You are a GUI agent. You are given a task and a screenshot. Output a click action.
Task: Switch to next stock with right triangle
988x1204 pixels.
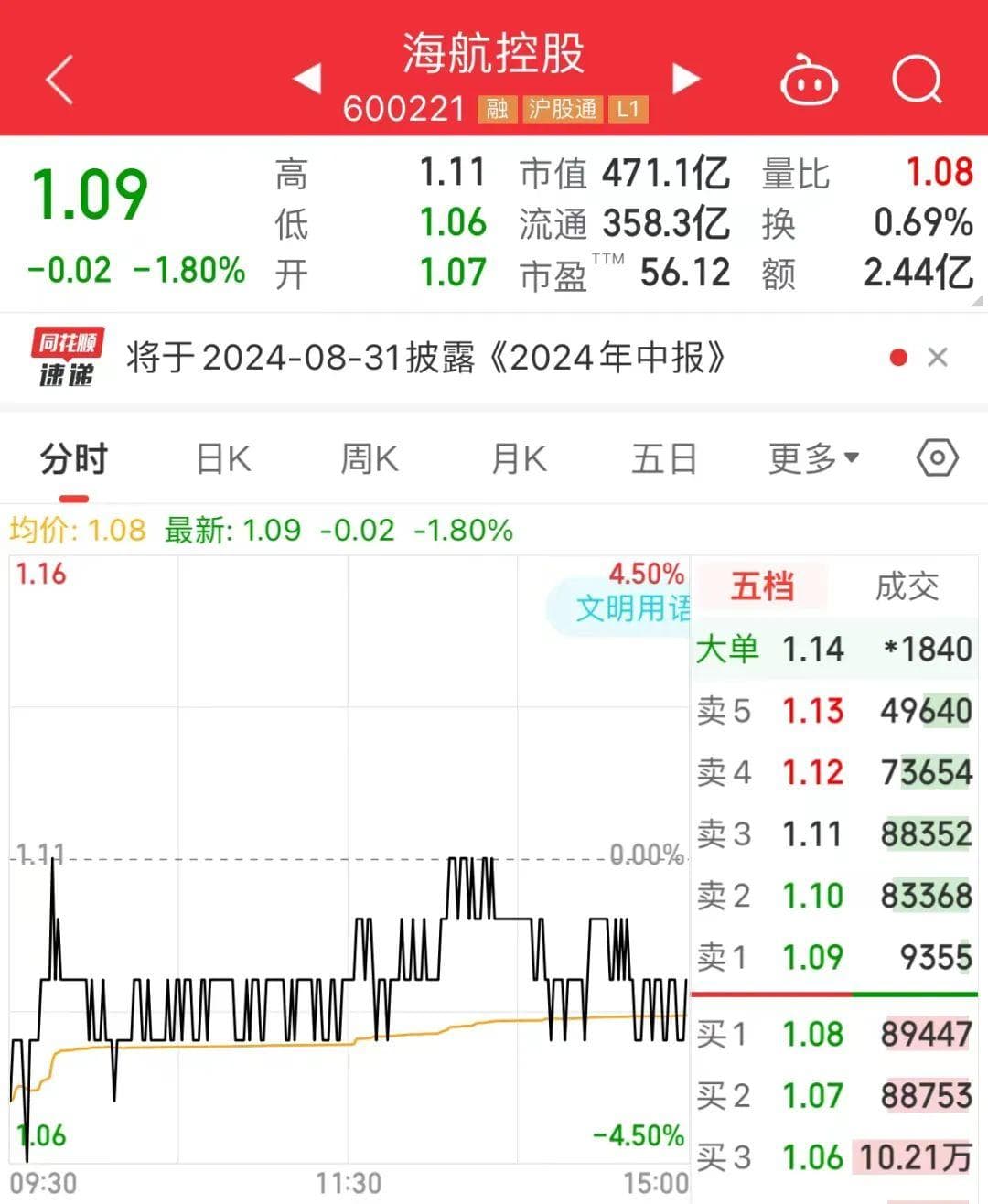[684, 79]
